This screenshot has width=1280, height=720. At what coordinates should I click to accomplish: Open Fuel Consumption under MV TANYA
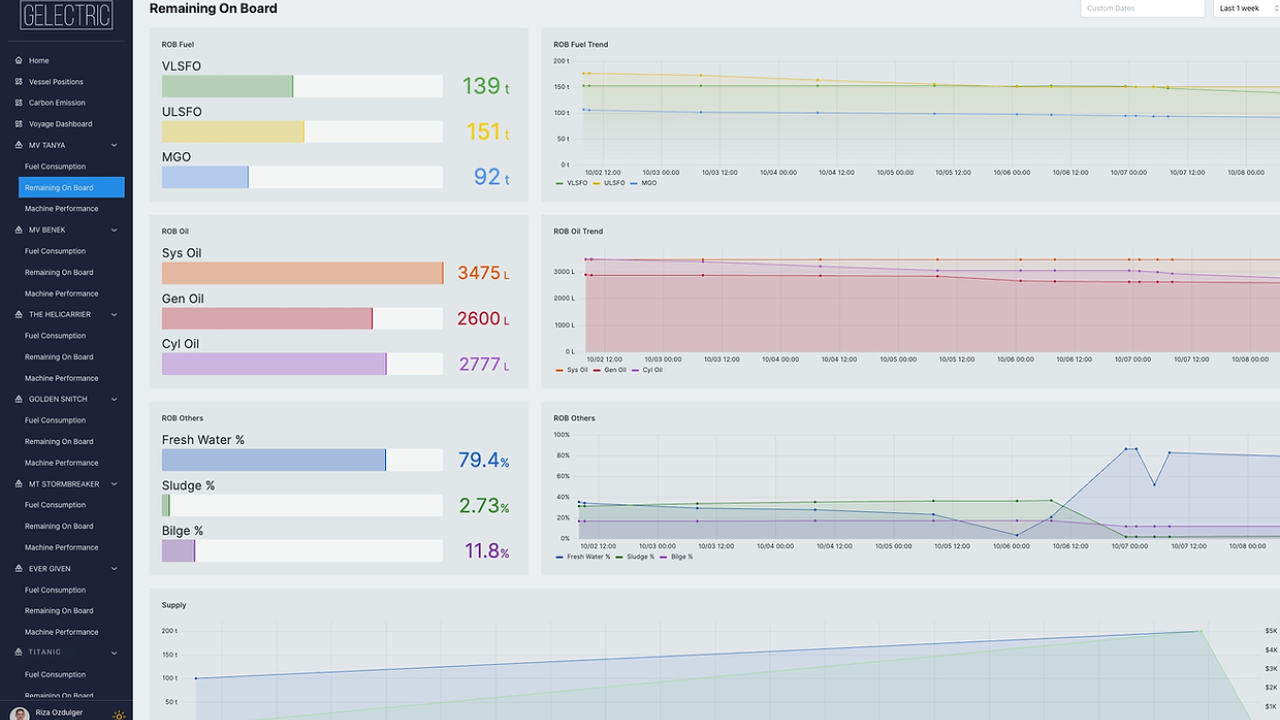(55, 167)
